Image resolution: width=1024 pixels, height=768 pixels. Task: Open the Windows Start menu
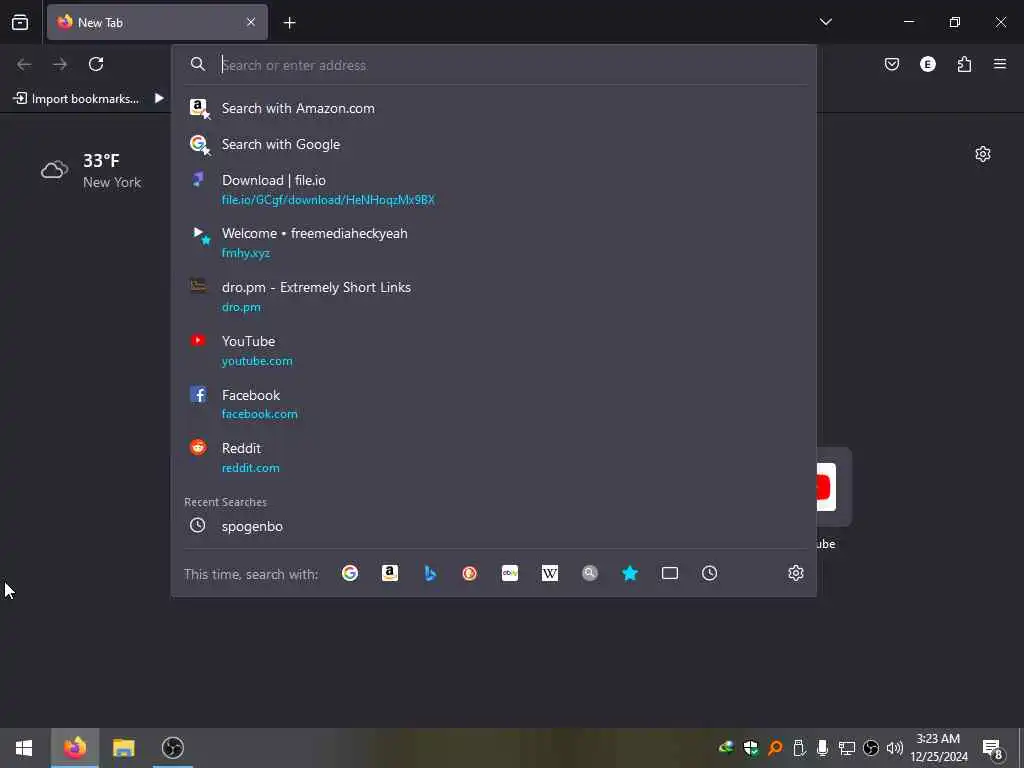coord(24,748)
